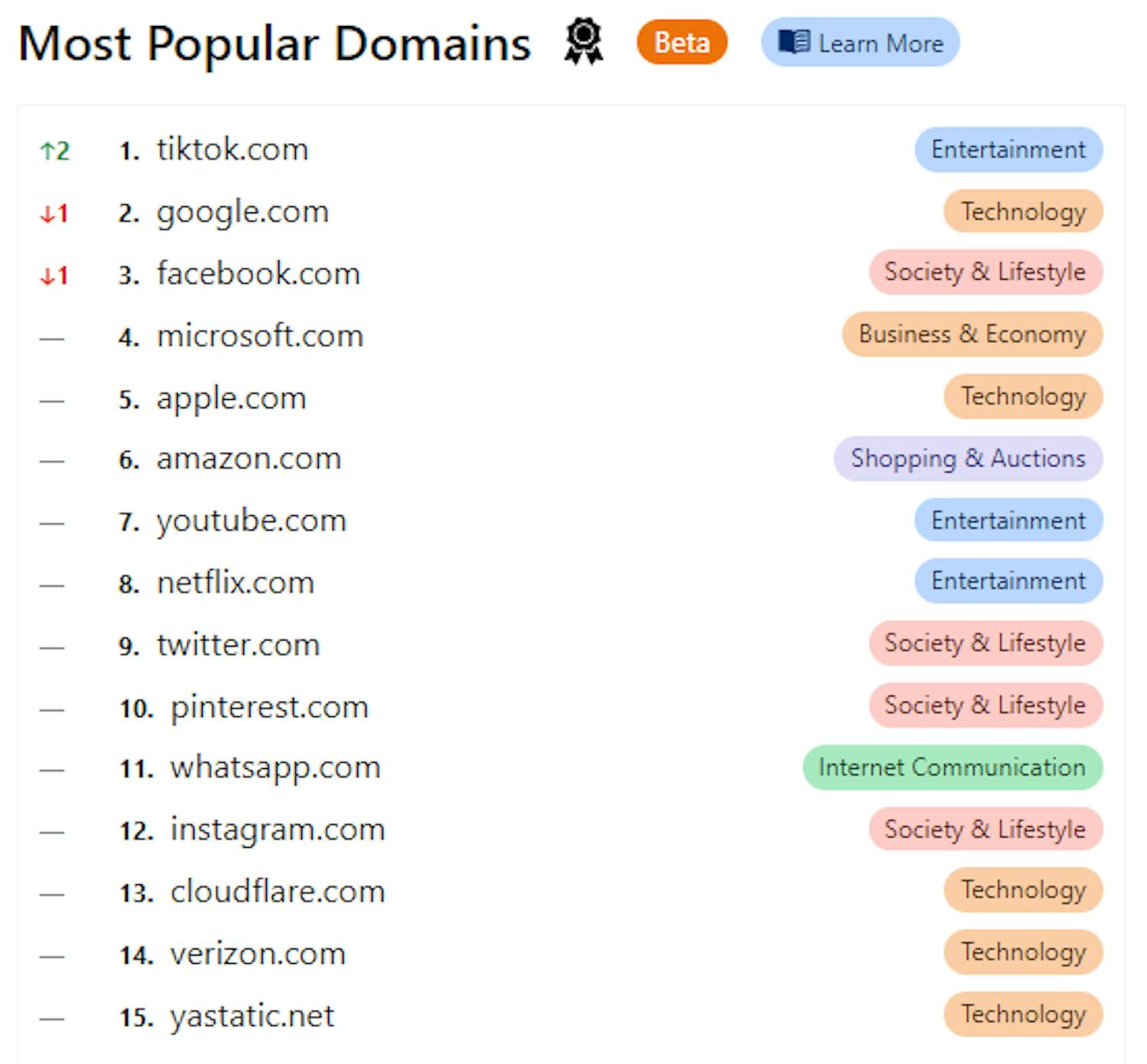This screenshot has width=1147, height=1064.
Task: Open the Learn More page
Action: pos(859,44)
